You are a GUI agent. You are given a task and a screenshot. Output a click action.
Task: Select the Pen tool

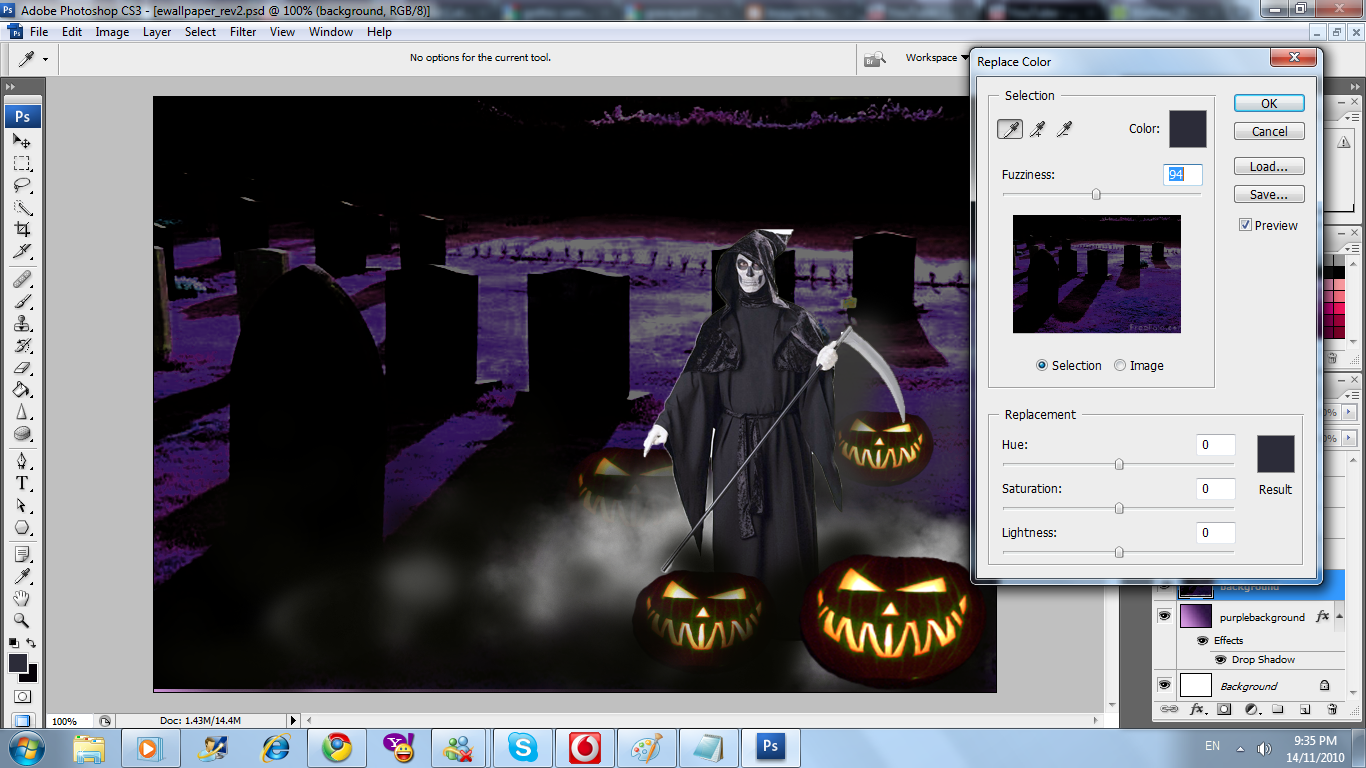[x=22, y=461]
